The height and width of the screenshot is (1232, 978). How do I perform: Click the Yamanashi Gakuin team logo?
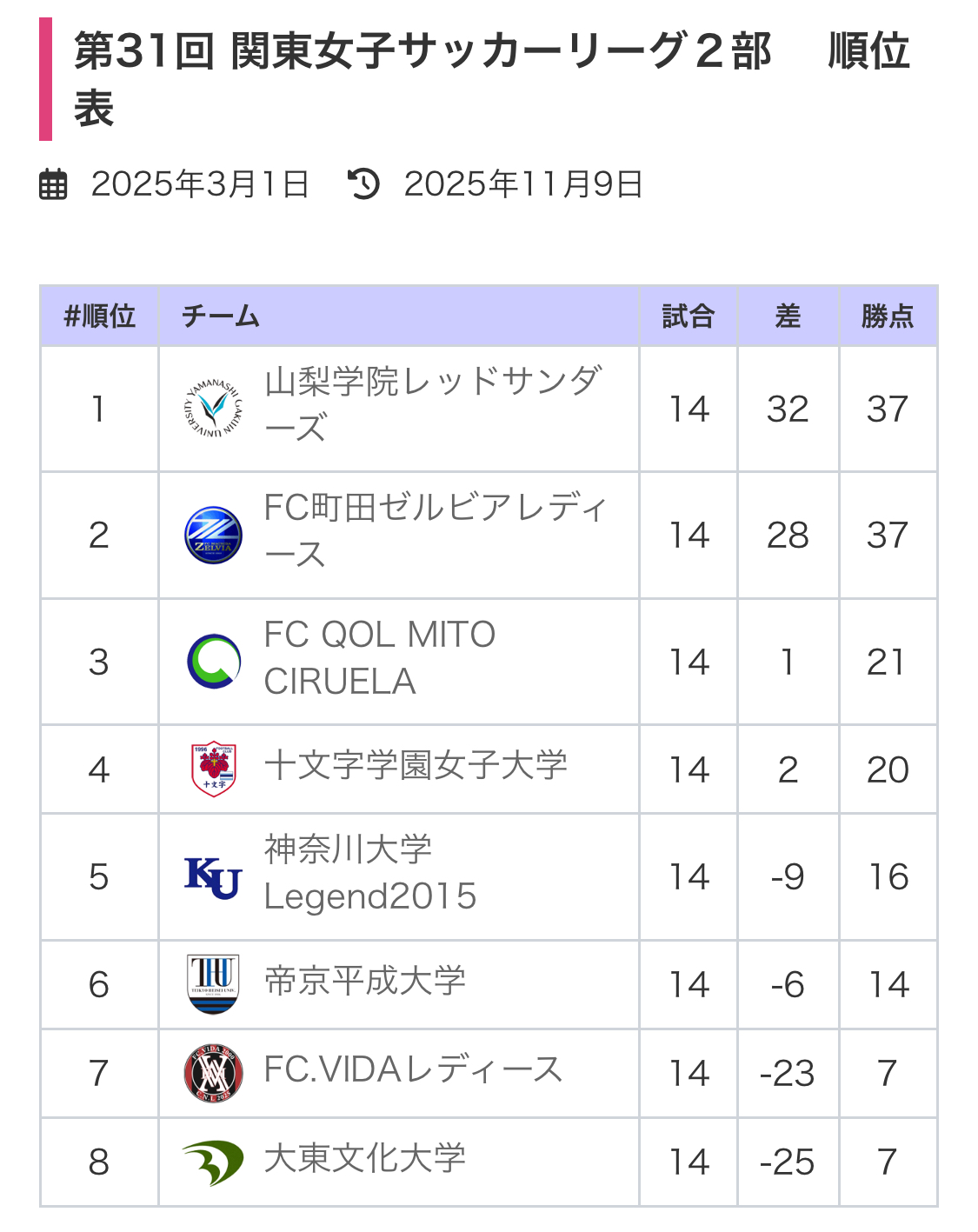213,408
